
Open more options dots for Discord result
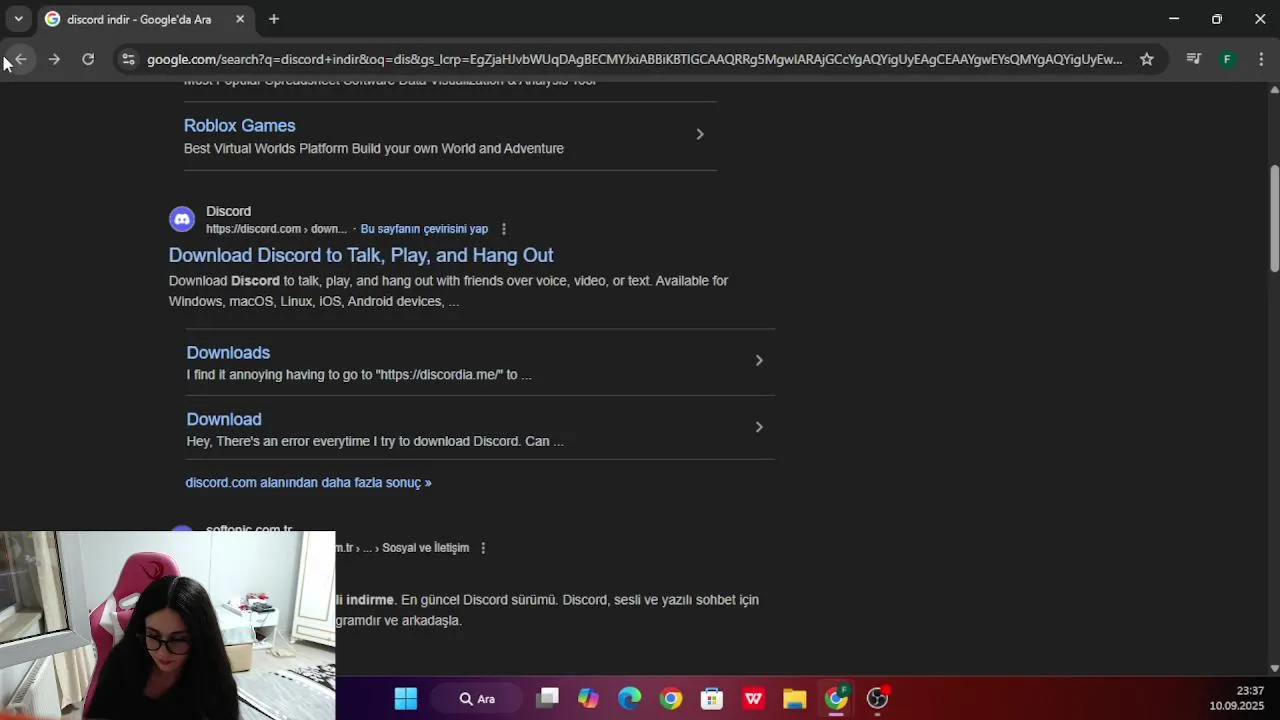(503, 229)
